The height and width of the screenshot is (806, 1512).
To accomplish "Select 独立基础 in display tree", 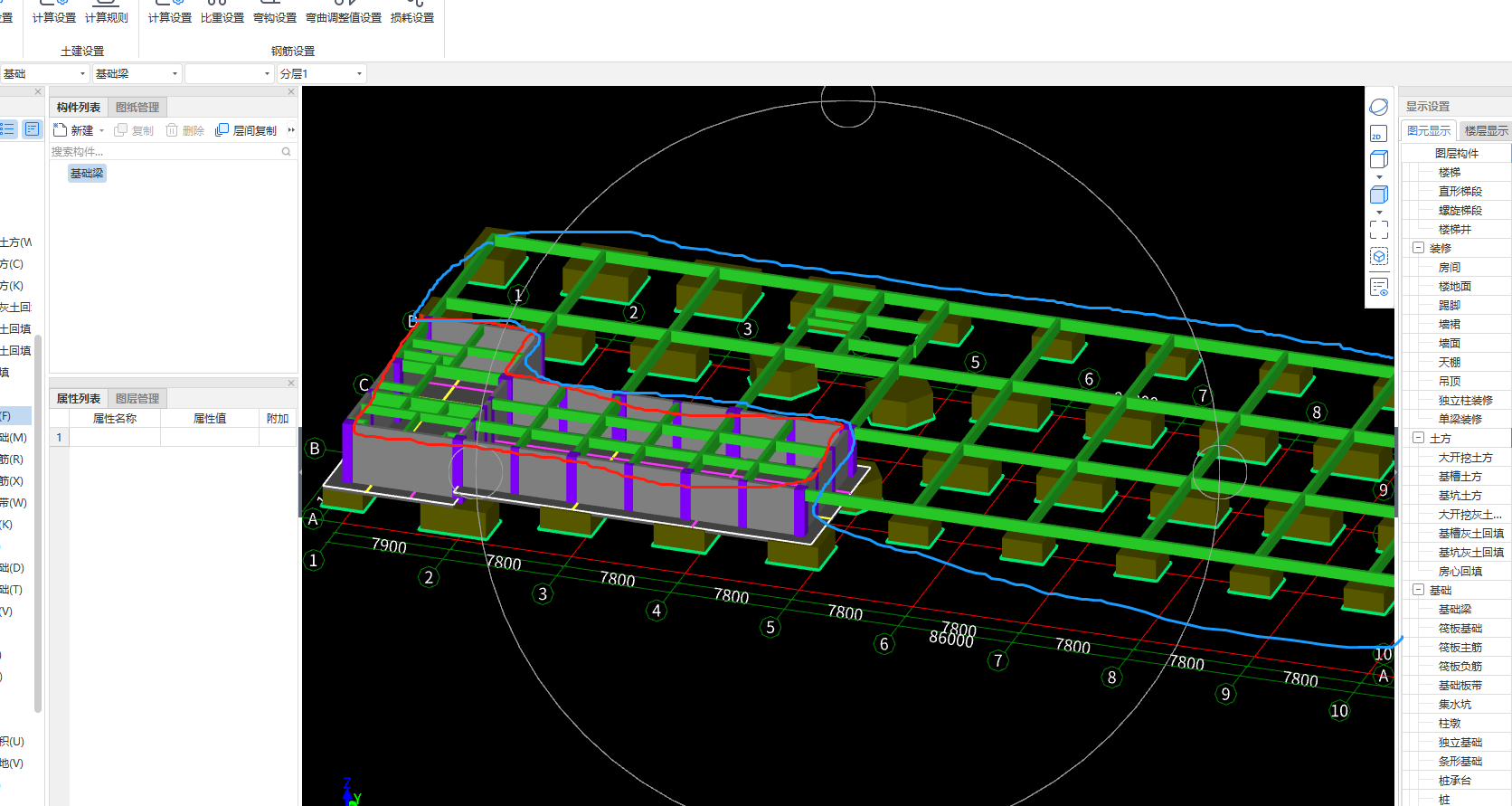I will 1460,742.
